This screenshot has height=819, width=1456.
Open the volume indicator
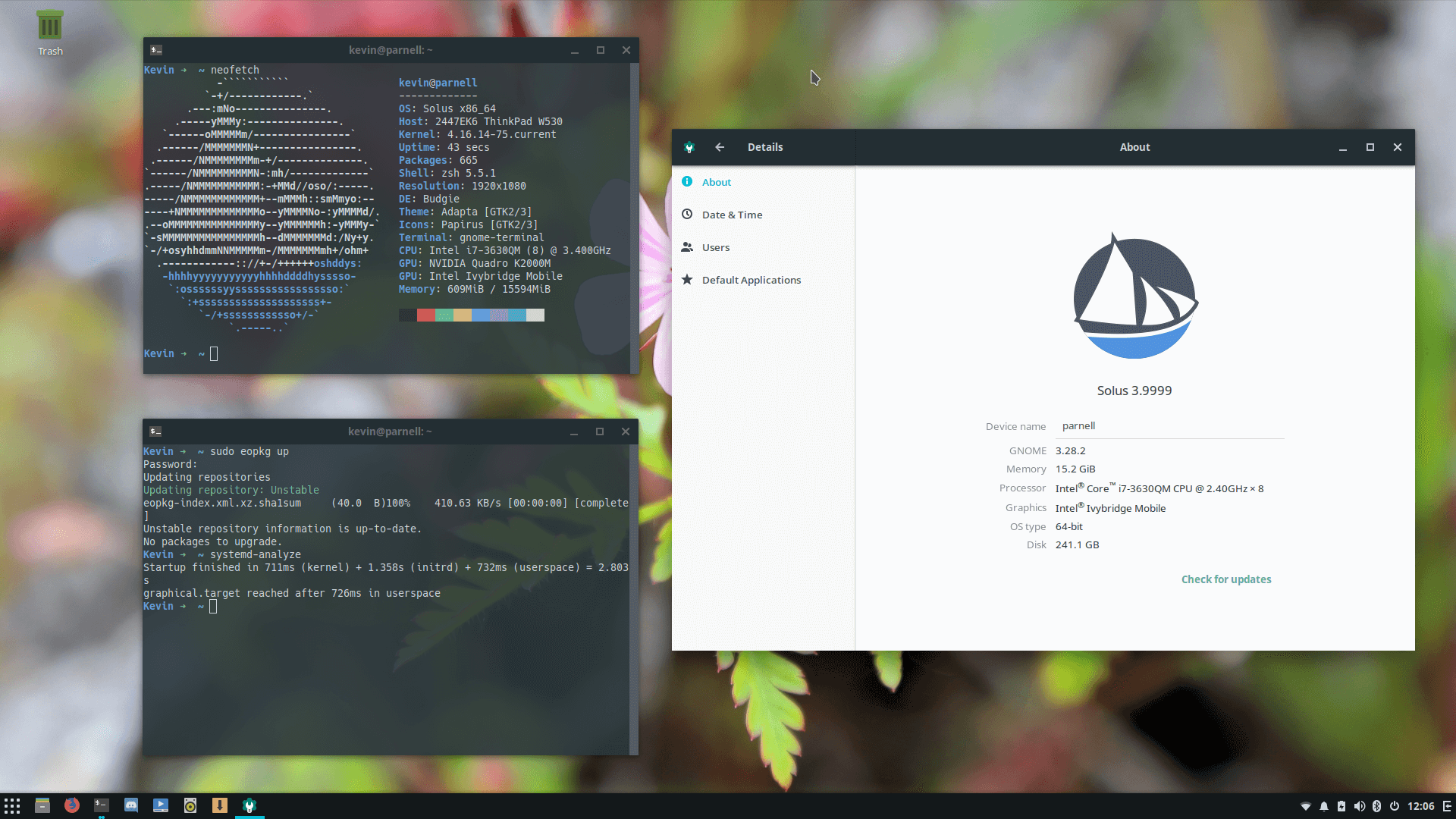tap(1360, 806)
